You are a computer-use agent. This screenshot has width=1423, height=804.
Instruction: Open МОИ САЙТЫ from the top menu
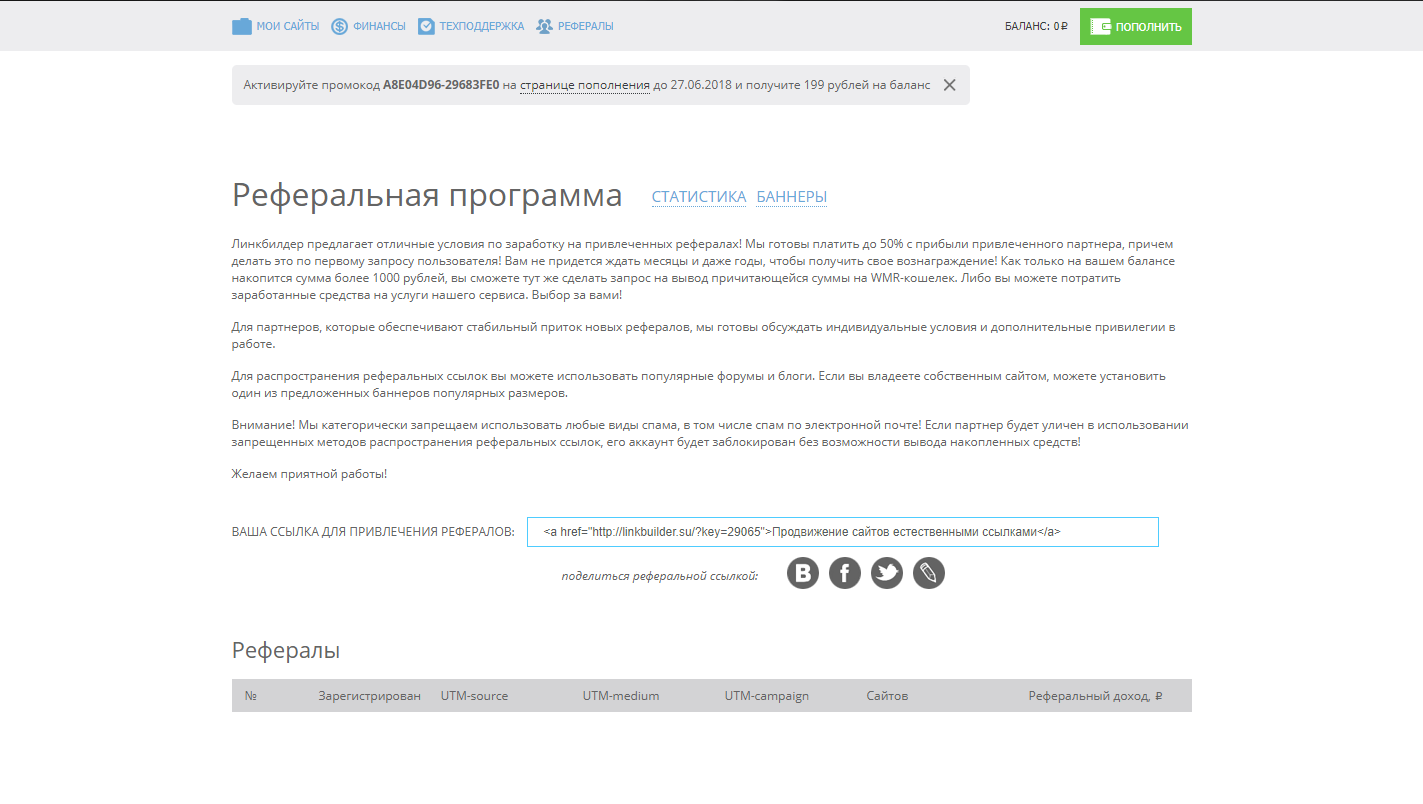click(x=285, y=26)
